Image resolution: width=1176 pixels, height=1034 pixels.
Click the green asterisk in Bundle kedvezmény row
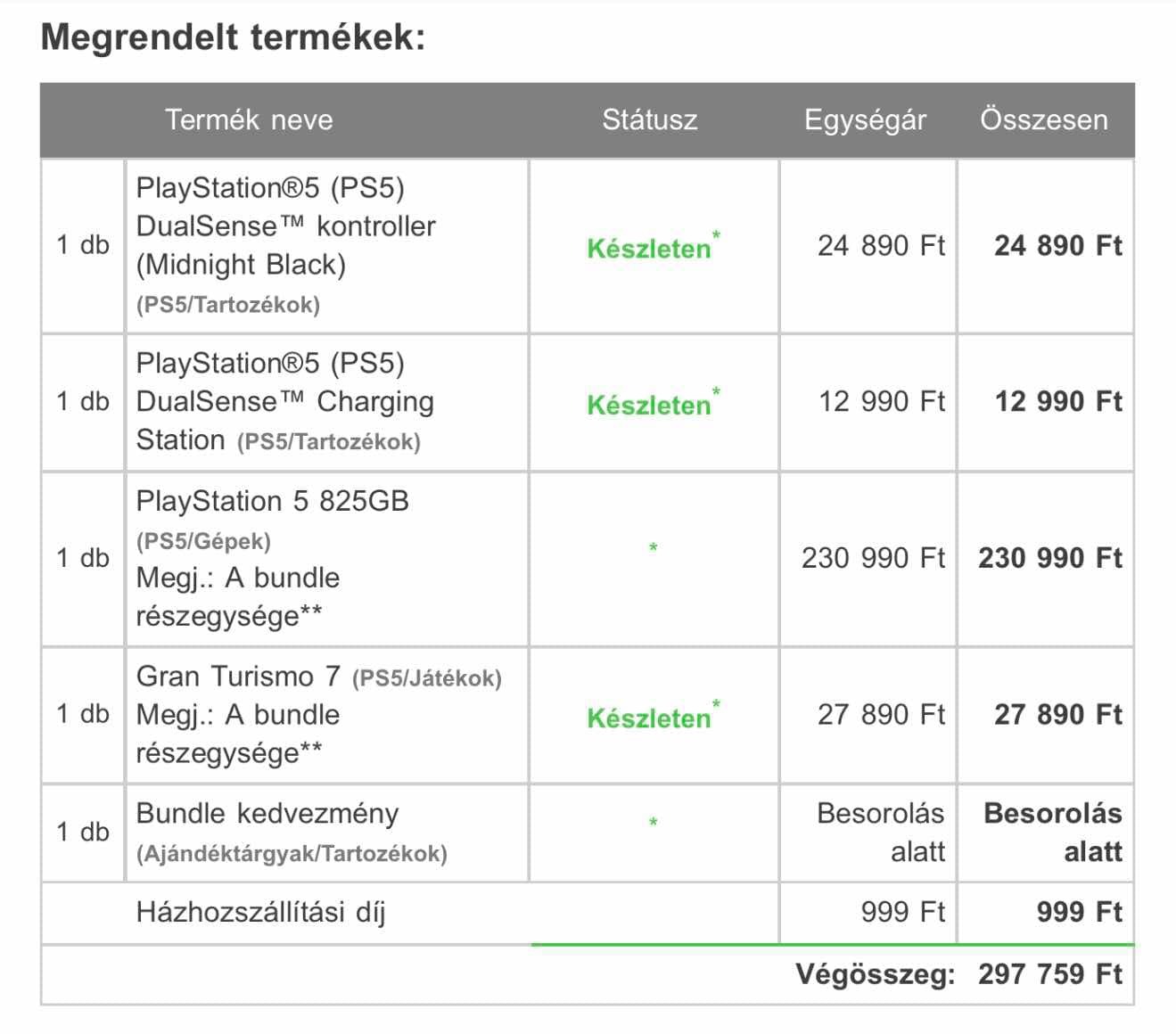(654, 823)
